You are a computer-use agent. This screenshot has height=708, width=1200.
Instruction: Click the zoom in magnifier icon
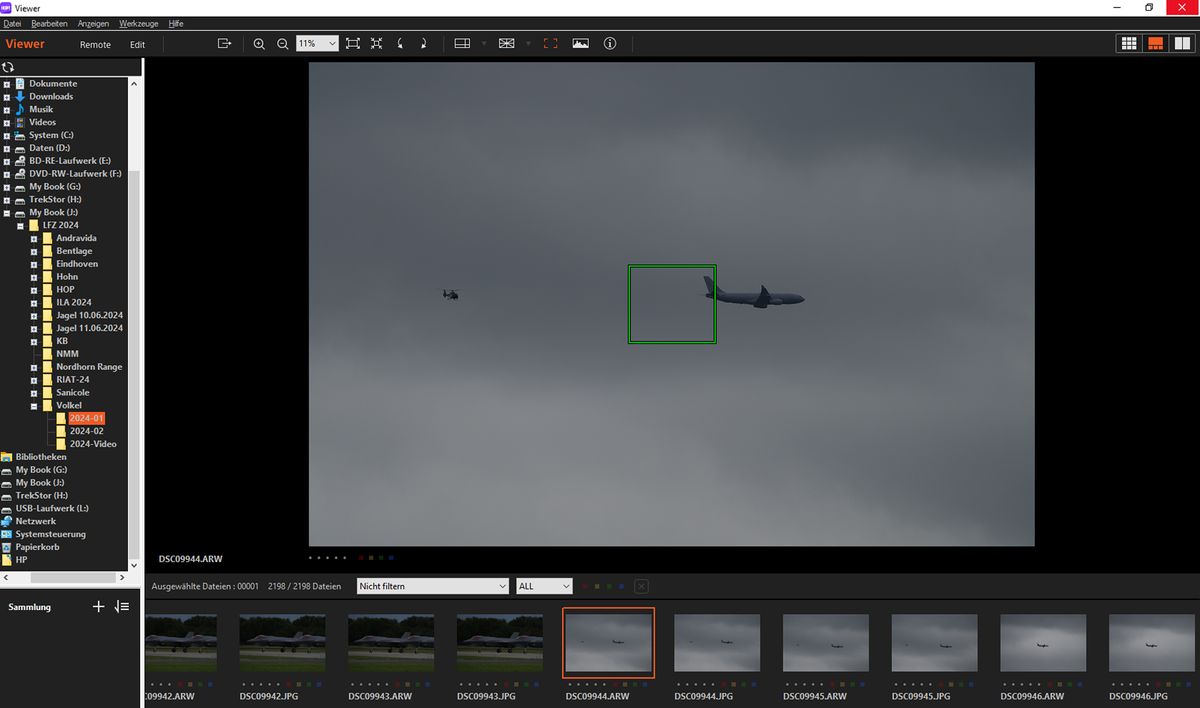259,44
